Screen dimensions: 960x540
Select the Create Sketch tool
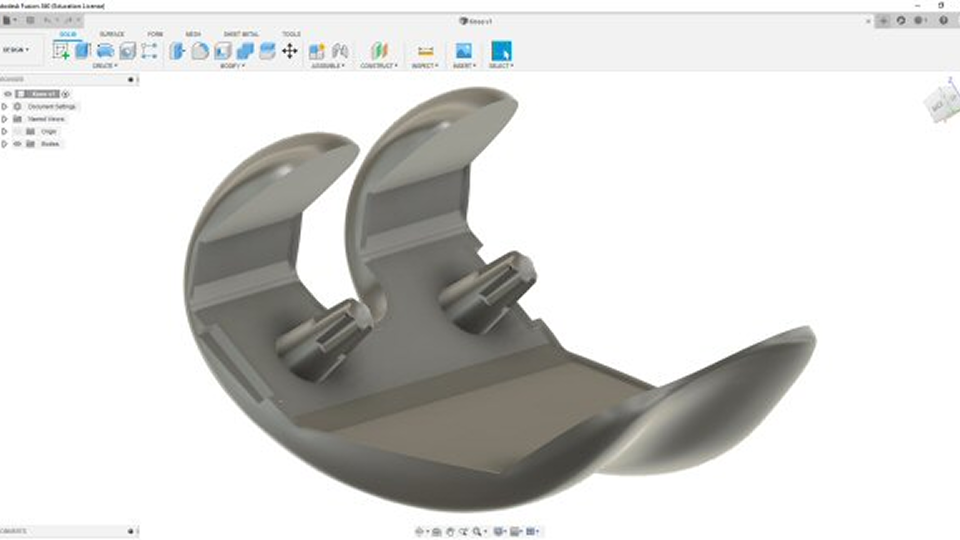click(x=61, y=51)
